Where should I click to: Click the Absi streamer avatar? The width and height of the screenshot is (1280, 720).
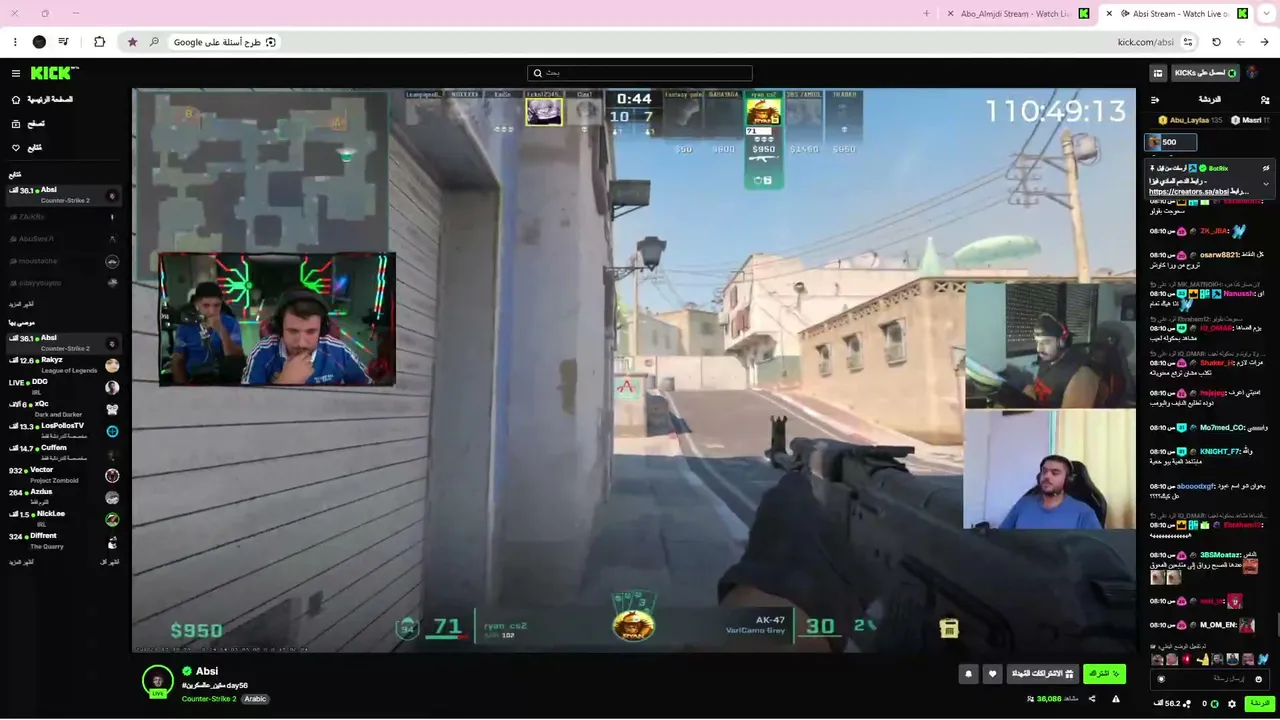tap(158, 681)
